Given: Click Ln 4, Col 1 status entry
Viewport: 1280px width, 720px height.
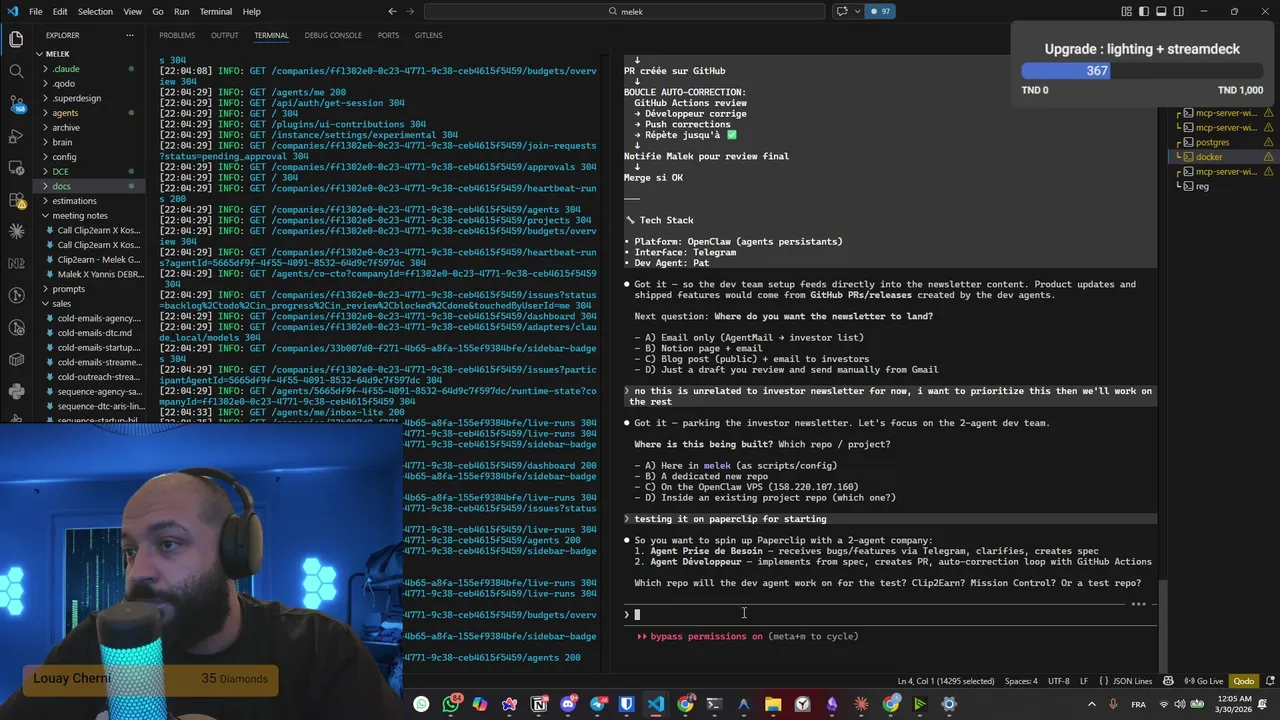Looking at the screenshot, I should coord(946,681).
